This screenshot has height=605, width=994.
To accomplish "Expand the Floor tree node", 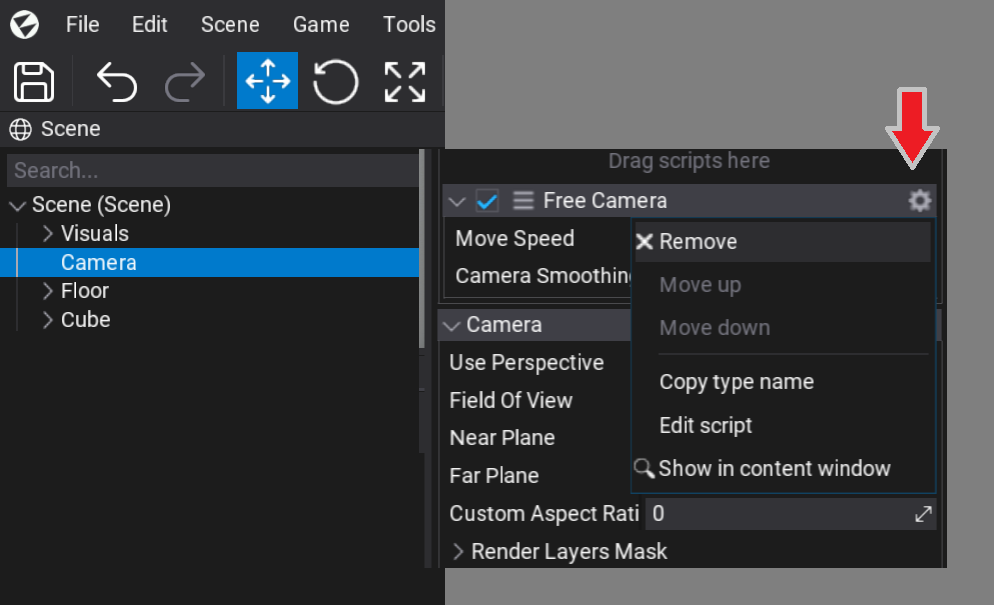I will click(47, 291).
